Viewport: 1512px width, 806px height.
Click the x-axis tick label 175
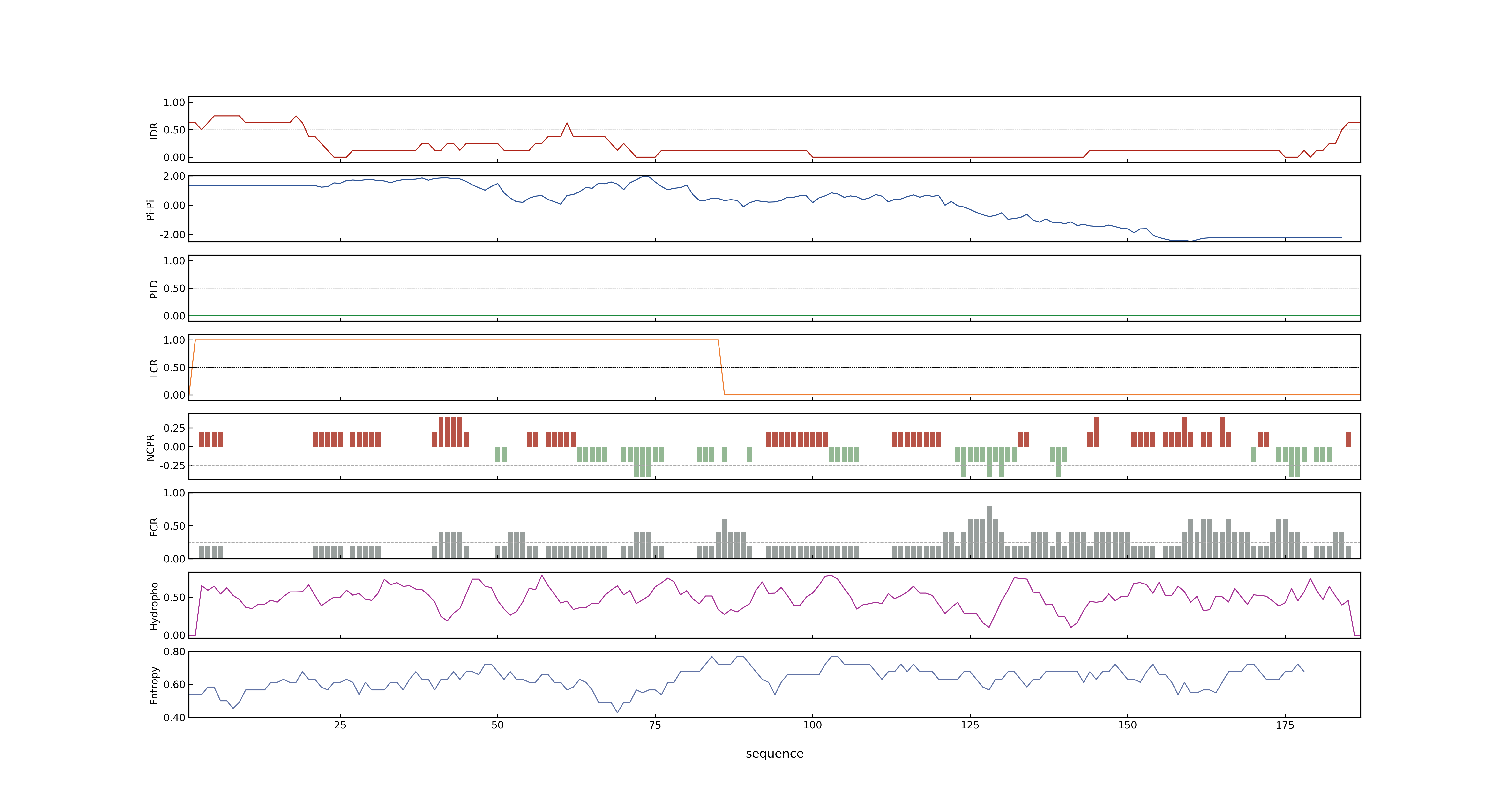pos(1285,725)
